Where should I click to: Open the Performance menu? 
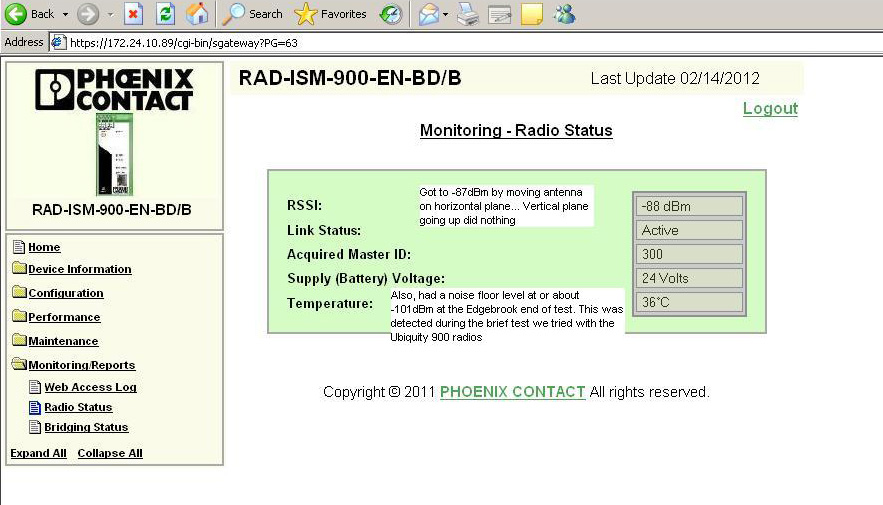64,318
